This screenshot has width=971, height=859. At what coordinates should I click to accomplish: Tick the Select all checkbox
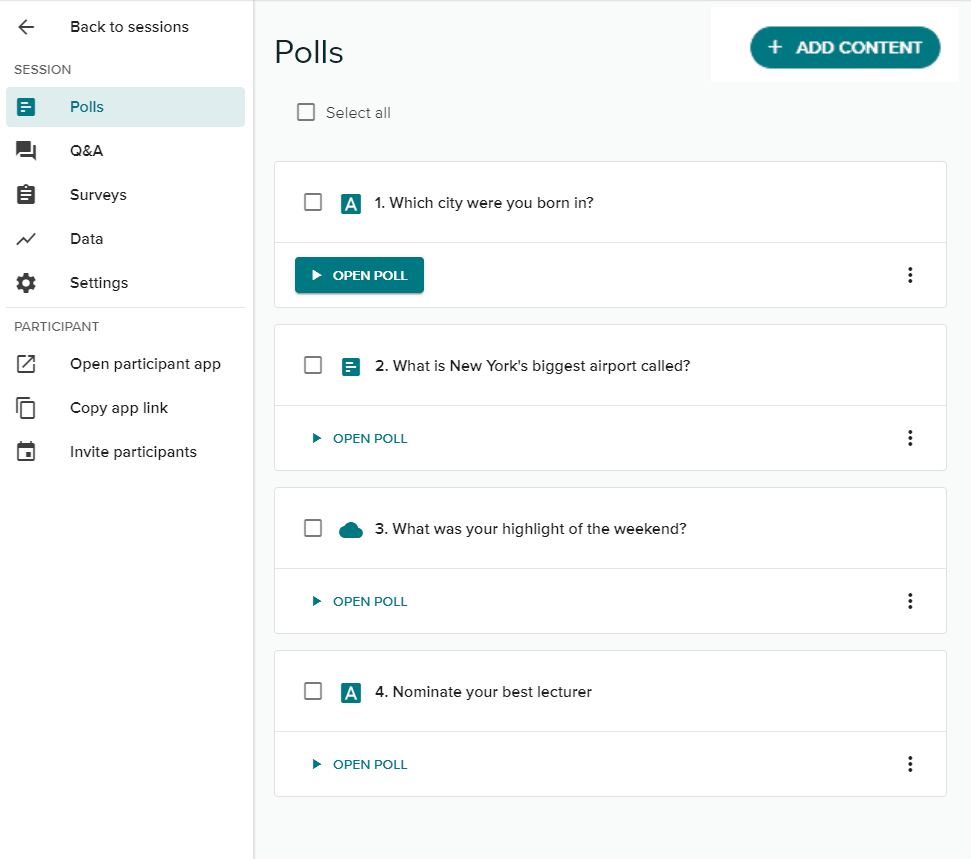(x=306, y=112)
